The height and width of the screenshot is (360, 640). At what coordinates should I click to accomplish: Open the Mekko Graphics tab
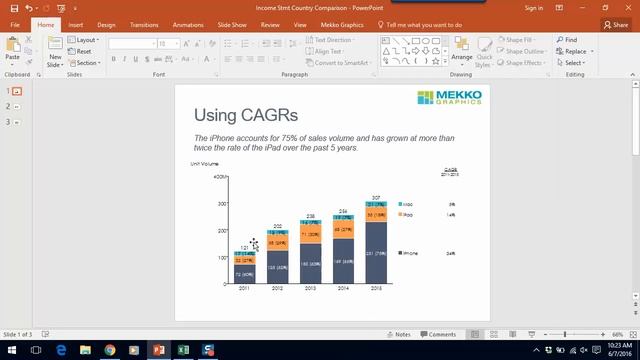[x=342, y=25]
